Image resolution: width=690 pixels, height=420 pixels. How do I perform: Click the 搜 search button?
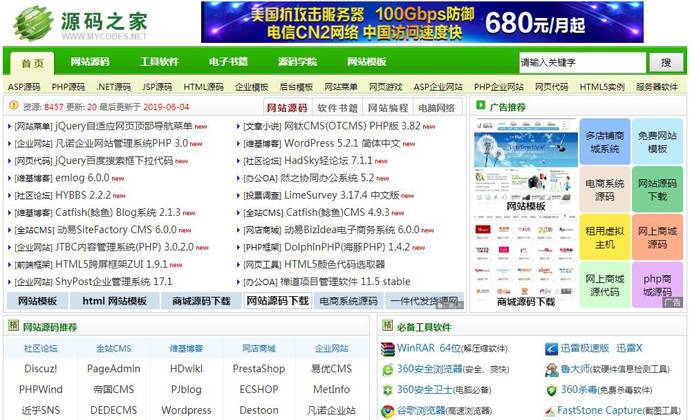666,63
